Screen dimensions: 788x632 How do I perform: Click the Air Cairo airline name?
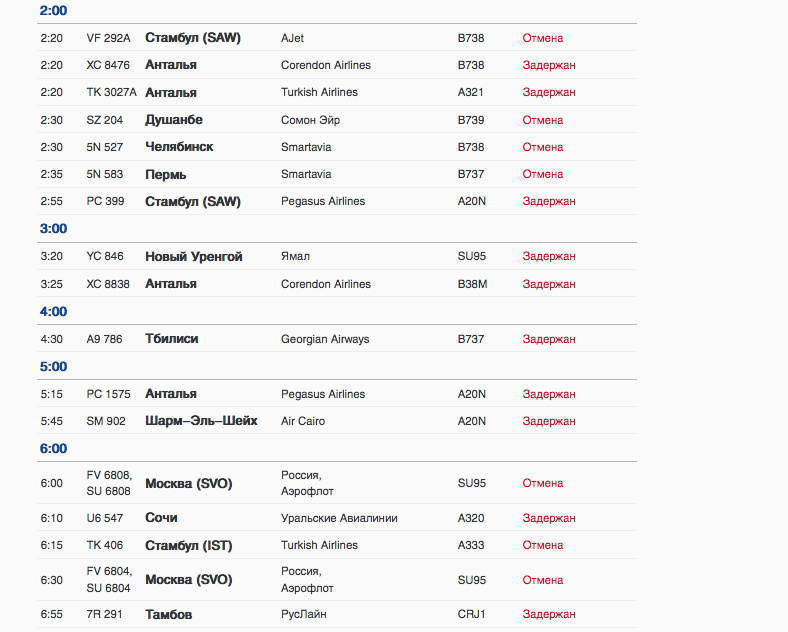tap(303, 421)
